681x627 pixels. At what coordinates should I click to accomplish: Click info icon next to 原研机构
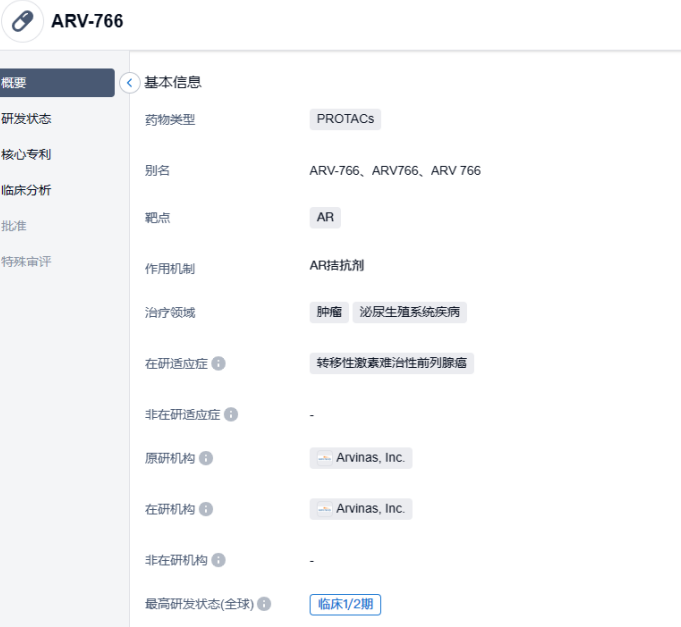[x=206, y=458]
